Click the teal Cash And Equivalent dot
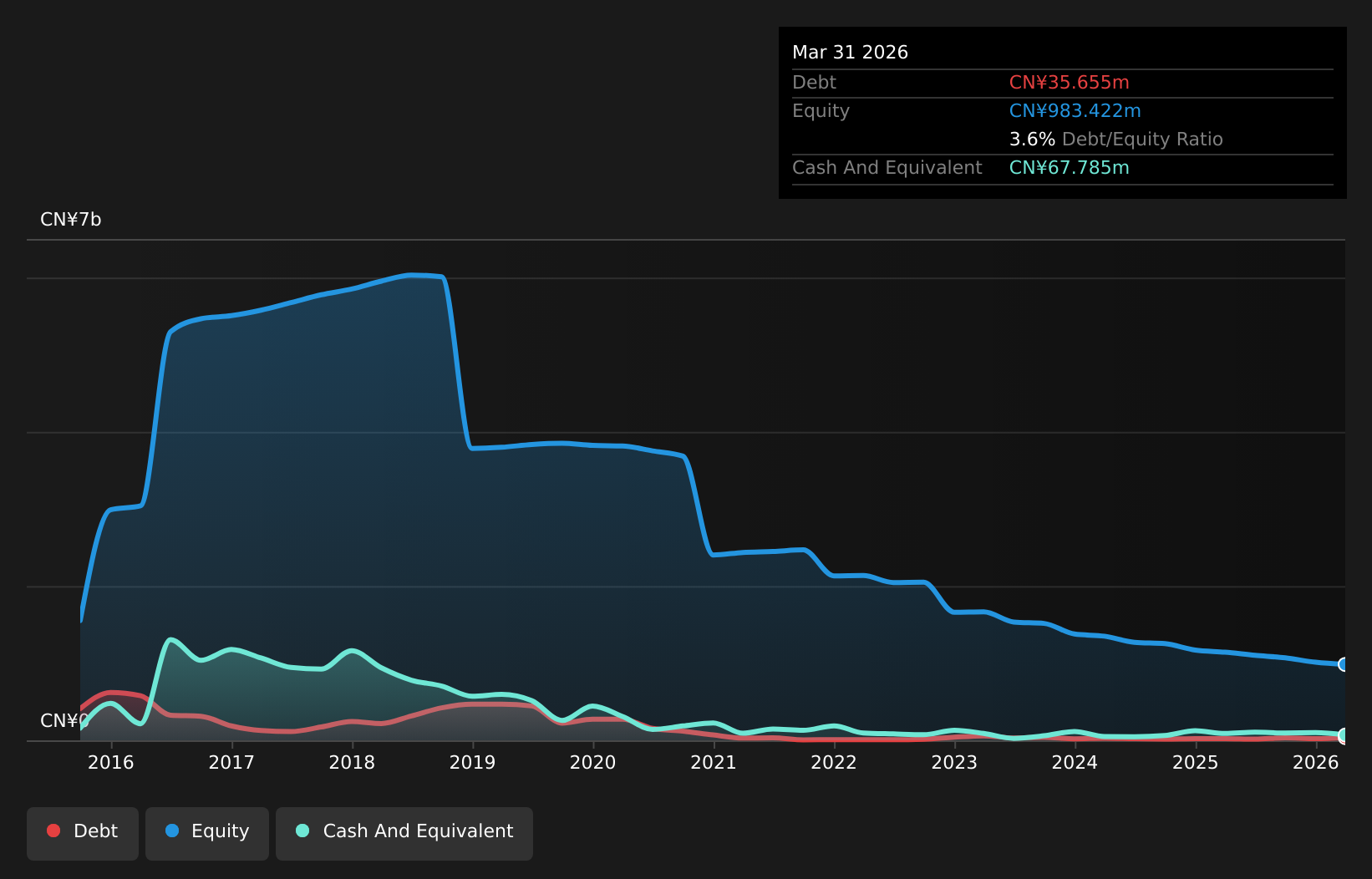This screenshot has width=1372, height=879. pyautogui.click(x=302, y=831)
